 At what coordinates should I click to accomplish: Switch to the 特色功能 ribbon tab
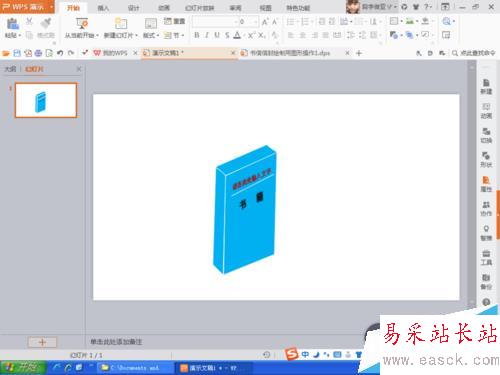pyautogui.click(x=298, y=8)
